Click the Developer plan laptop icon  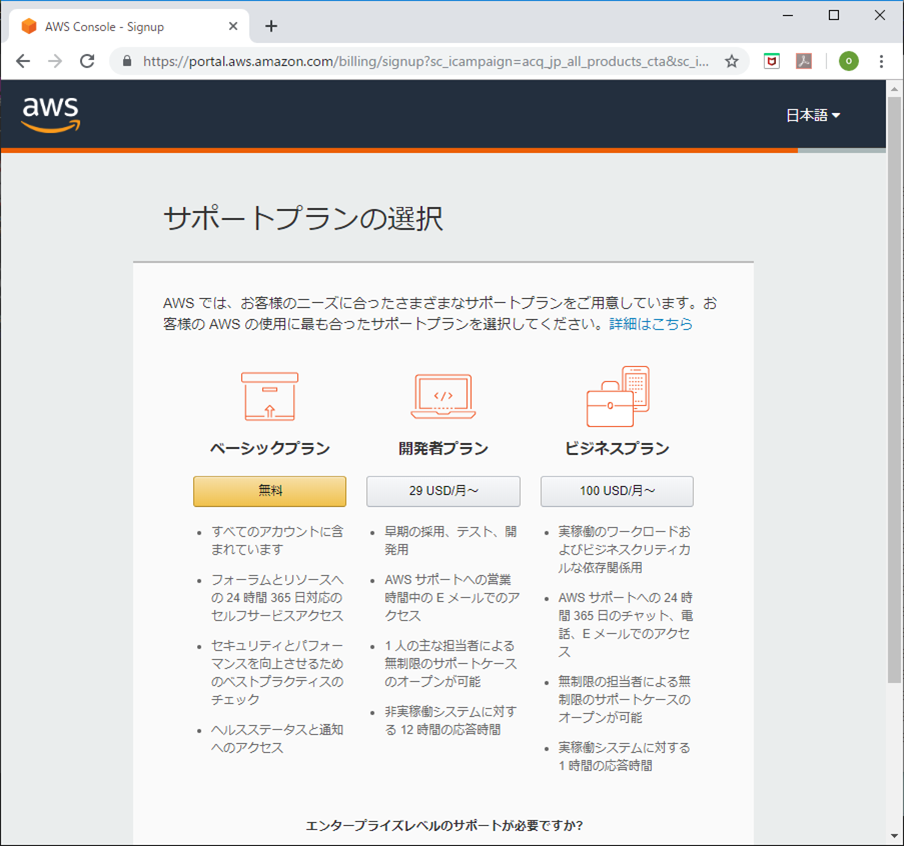coord(443,396)
